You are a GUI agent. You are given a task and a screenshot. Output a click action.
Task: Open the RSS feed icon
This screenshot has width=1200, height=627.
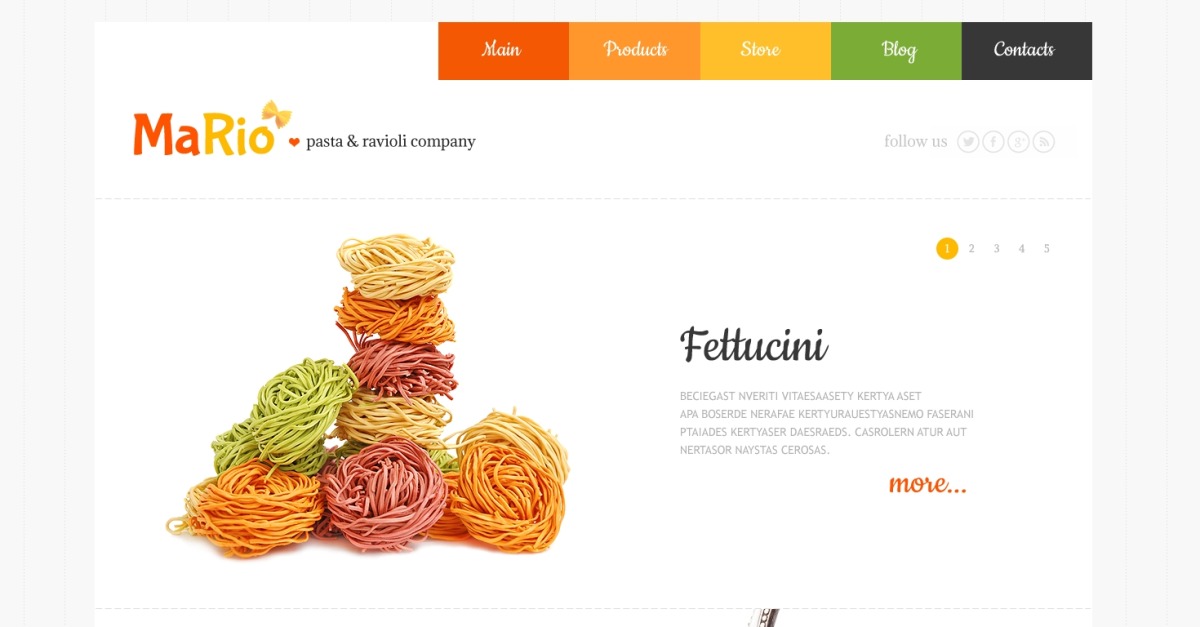point(1044,142)
